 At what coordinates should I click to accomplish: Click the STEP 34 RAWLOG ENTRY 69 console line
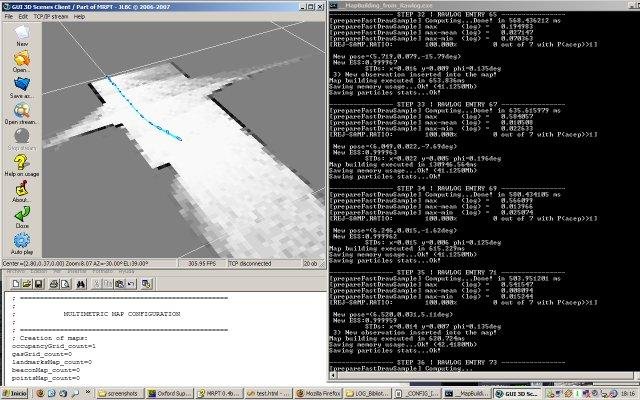click(447, 189)
